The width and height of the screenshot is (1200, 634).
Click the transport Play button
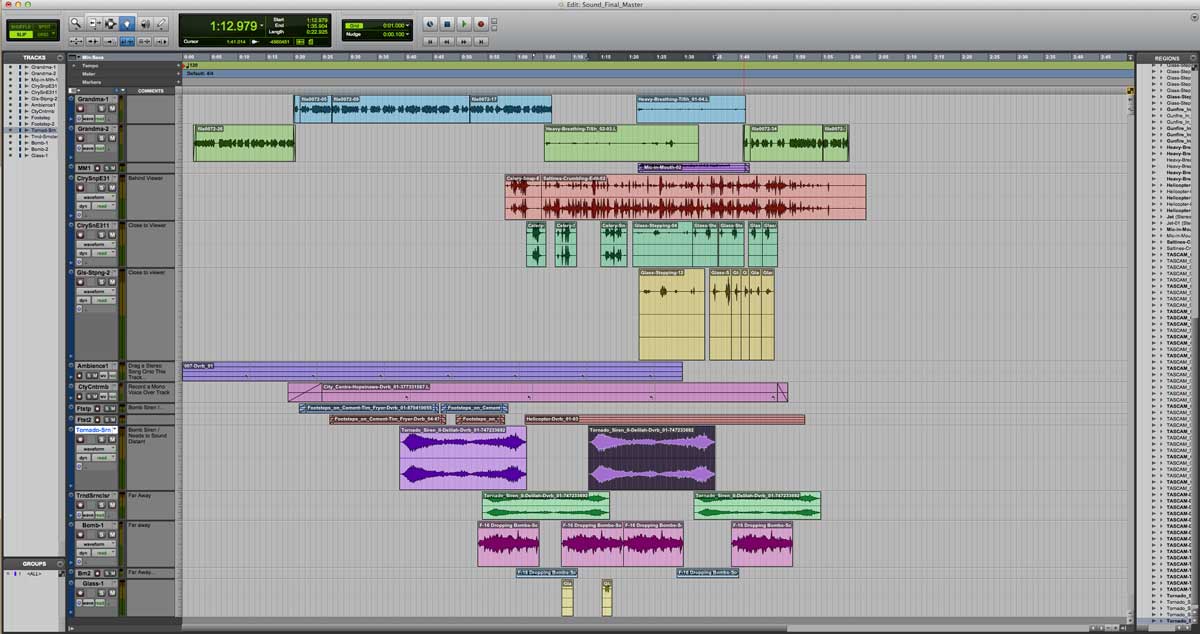(464, 23)
